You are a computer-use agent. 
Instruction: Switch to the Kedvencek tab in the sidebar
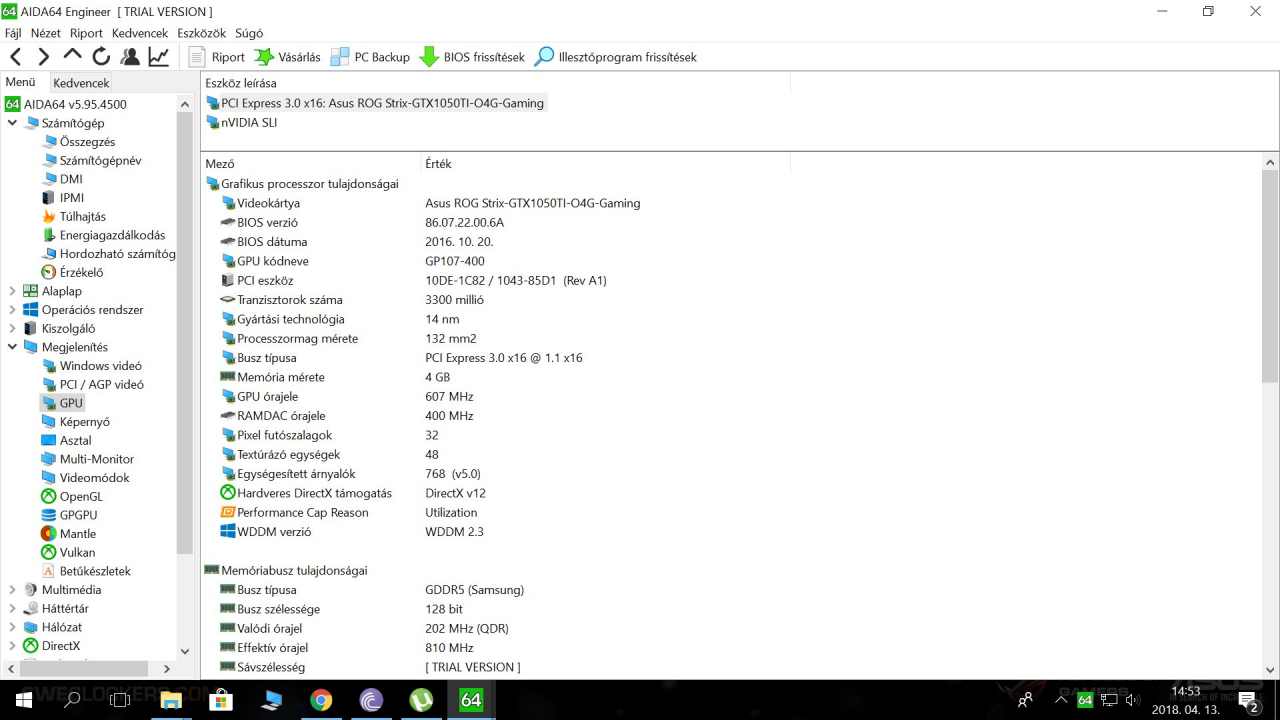click(81, 83)
